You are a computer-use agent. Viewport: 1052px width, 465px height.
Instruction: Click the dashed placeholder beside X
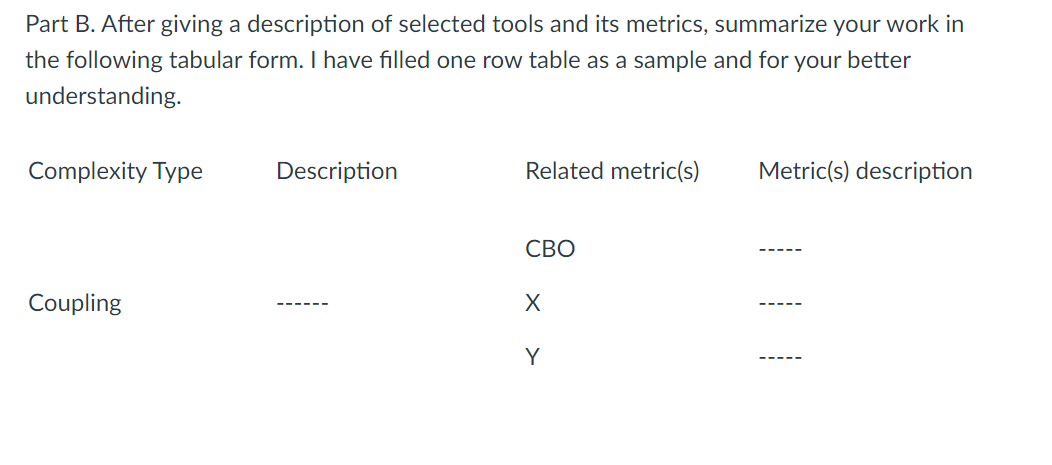[x=780, y=305]
